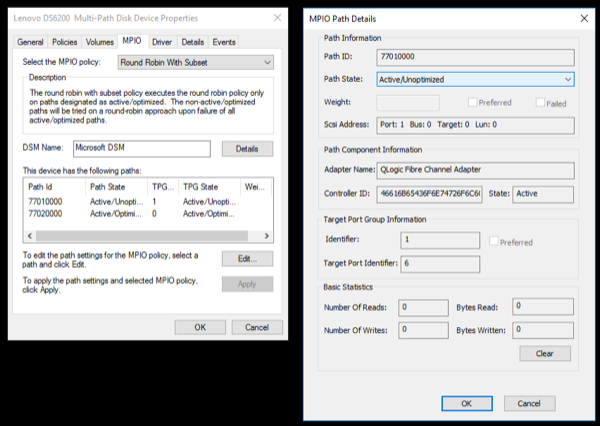This screenshot has width=600, height=426.
Task: Click the Clear statistics button
Action: [x=545, y=353]
